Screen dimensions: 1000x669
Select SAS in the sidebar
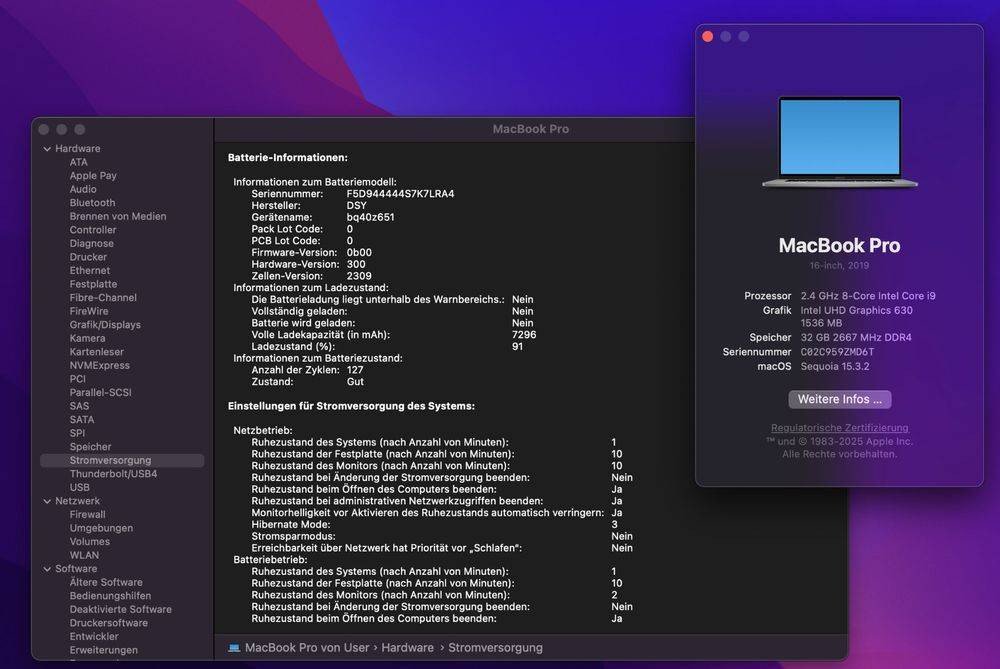[79, 406]
